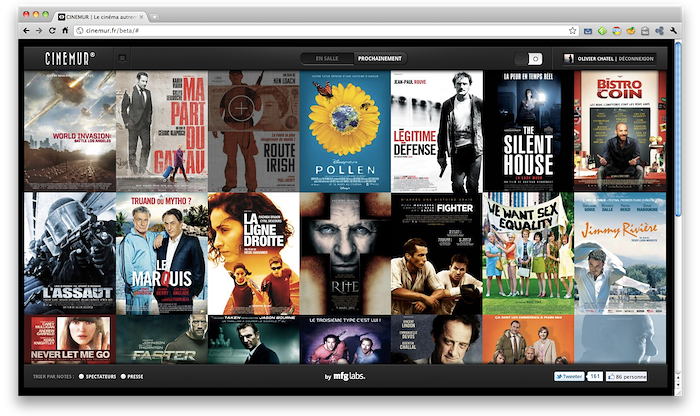Open the Fighter movie poster

point(437,254)
